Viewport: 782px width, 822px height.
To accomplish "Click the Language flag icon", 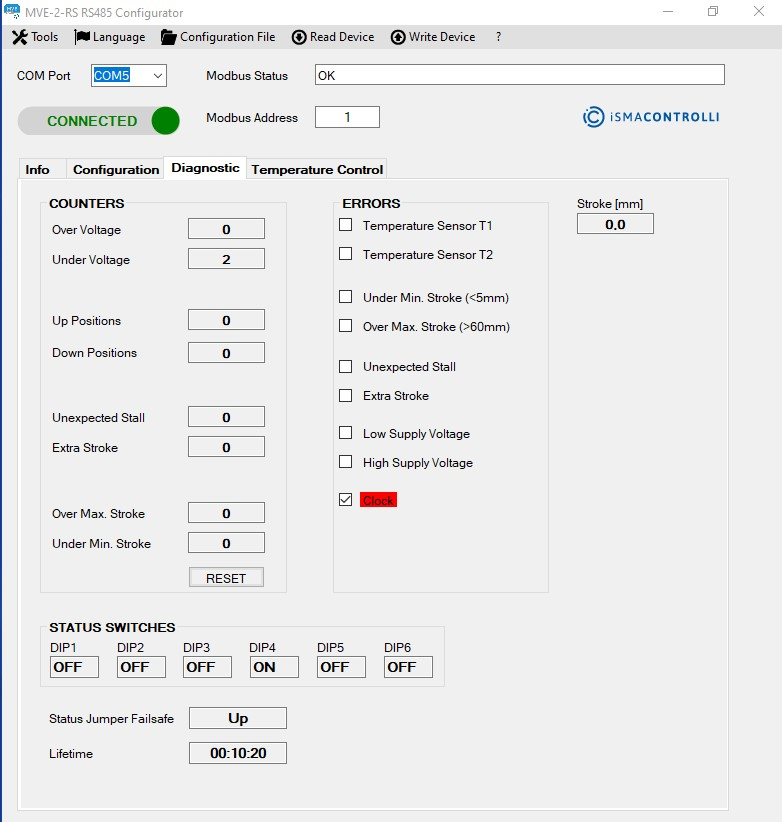I will [x=82, y=37].
